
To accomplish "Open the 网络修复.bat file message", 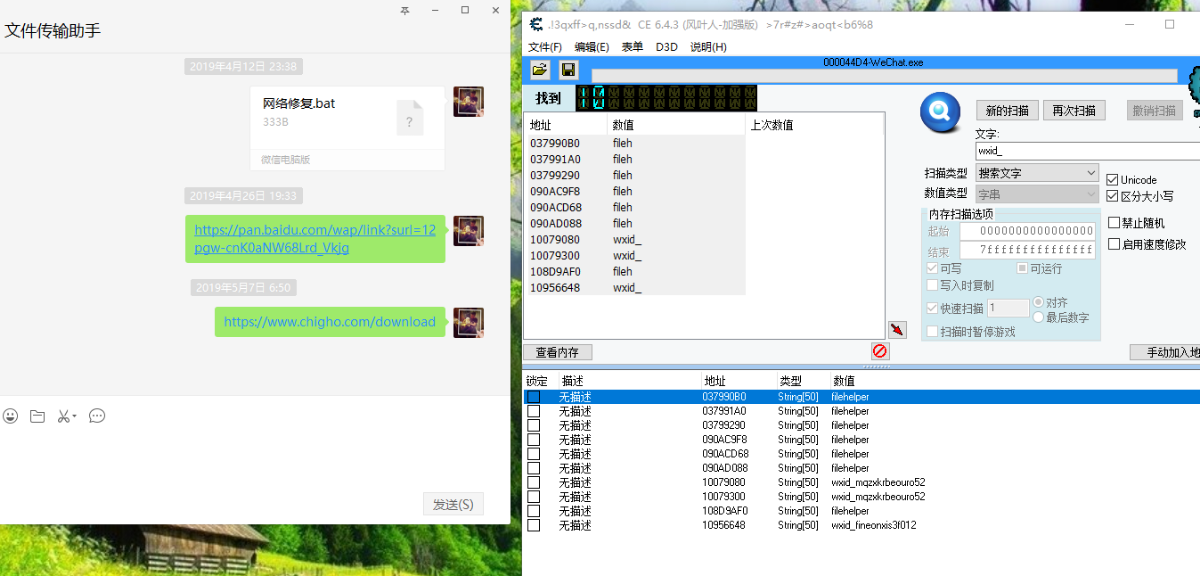I will 347,128.
